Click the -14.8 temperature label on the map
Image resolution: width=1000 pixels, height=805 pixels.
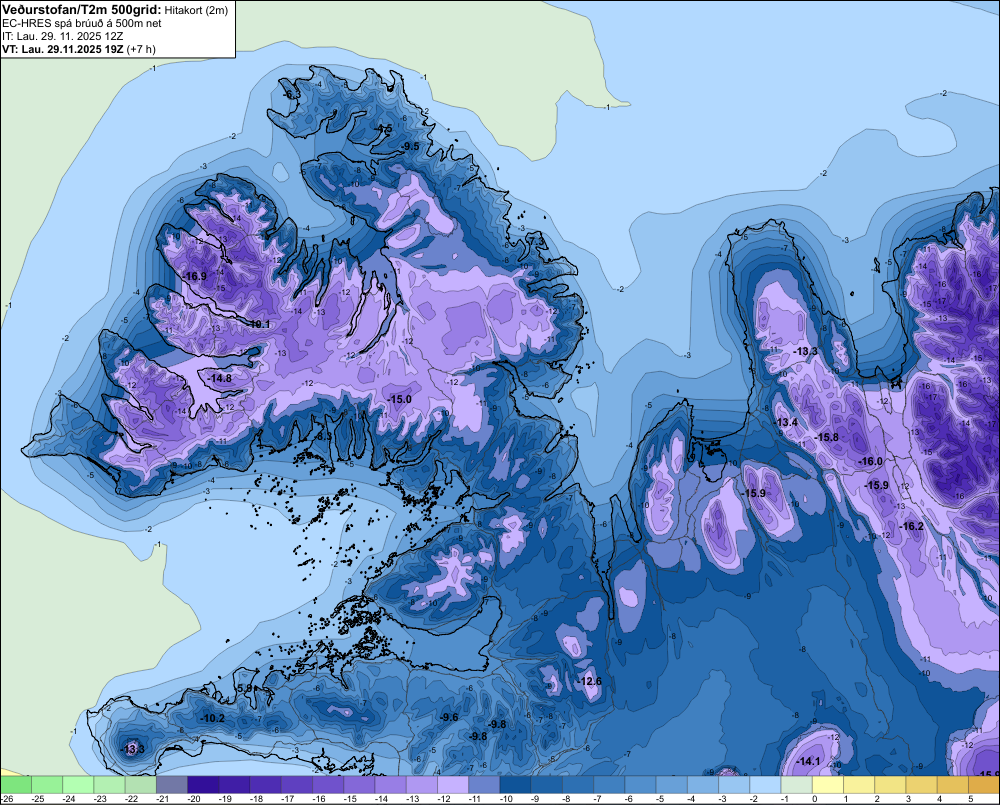(220, 378)
